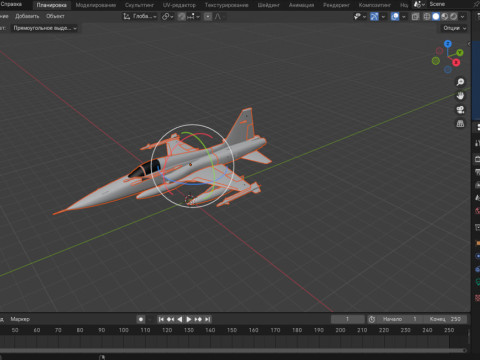Viewport: 480px width, 360px height.
Task: Open the proportional editing falloff curve icon
Action: point(218,16)
